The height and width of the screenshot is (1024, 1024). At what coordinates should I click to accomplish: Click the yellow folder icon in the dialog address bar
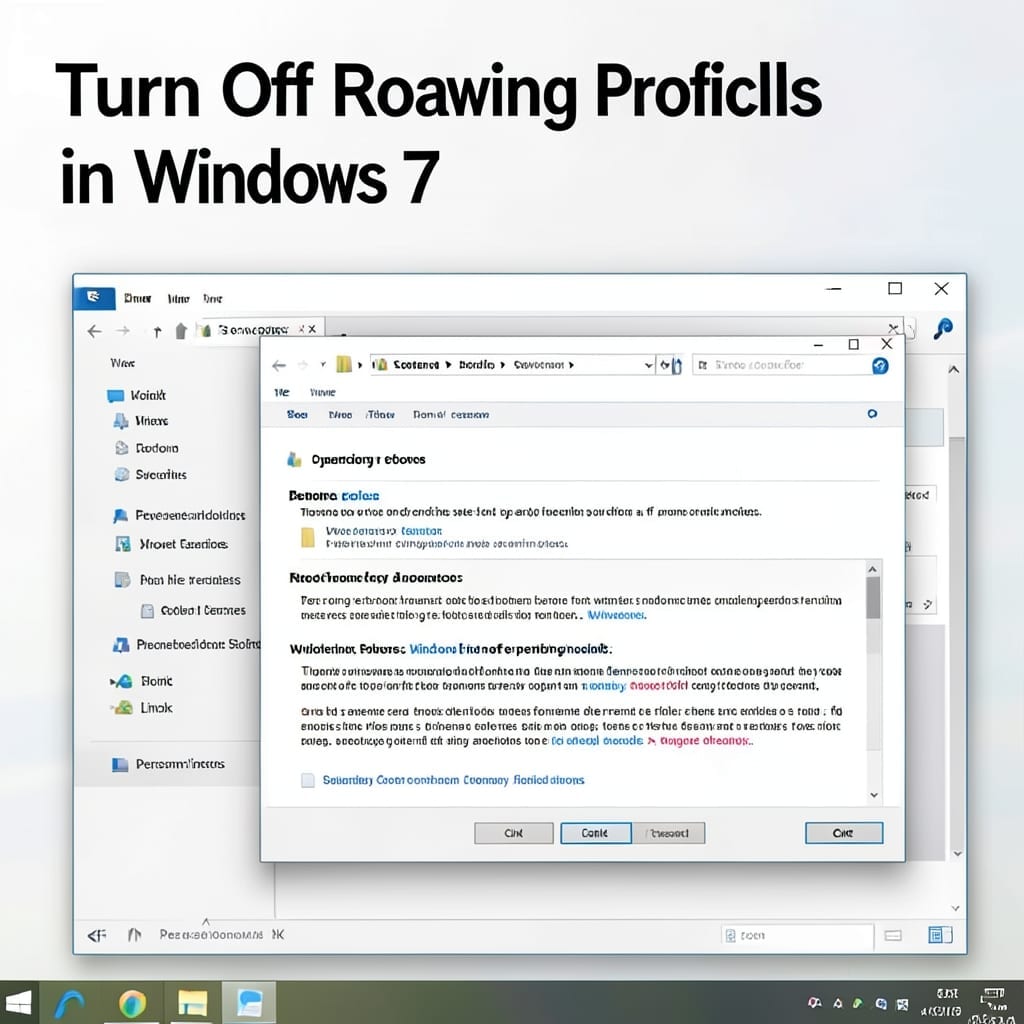click(344, 364)
